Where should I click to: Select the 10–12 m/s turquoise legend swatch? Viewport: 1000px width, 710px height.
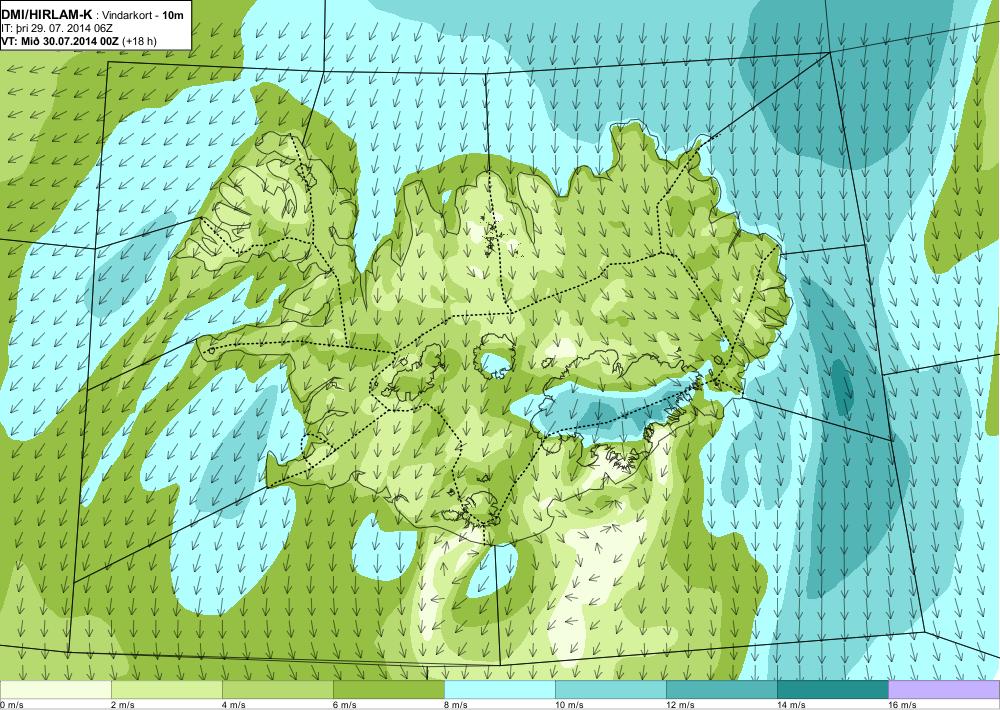pyautogui.click(x=611, y=690)
